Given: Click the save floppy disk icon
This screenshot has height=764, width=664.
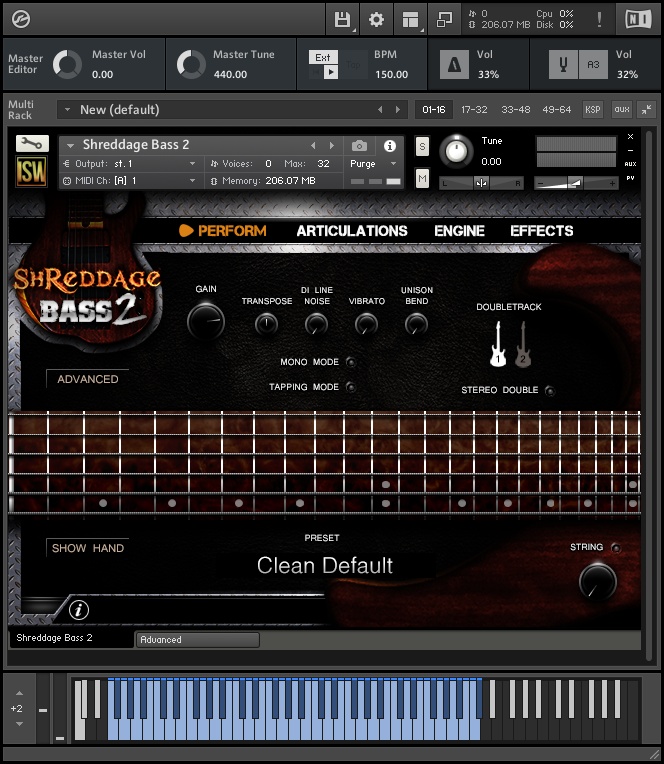Looking at the screenshot, I should [x=343, y=19].
